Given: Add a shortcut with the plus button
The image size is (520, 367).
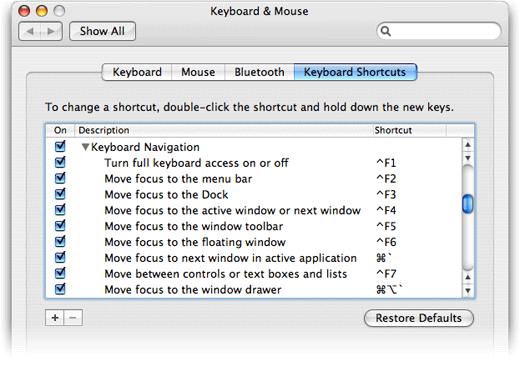Looking at the screenshot, I should point(55,318).
